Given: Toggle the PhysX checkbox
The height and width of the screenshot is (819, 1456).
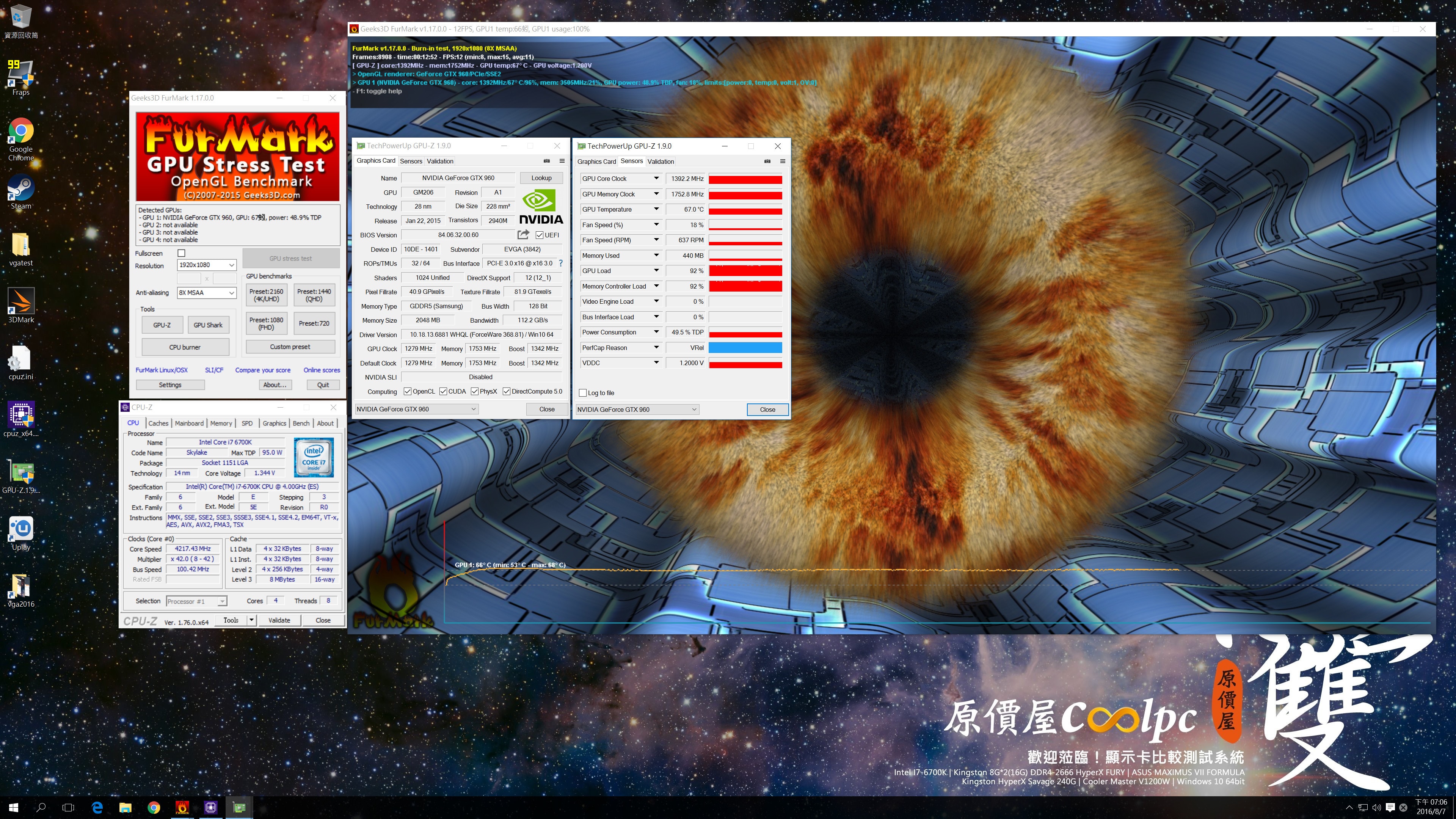Looking at the screenshot, I should tap(475, 391).
